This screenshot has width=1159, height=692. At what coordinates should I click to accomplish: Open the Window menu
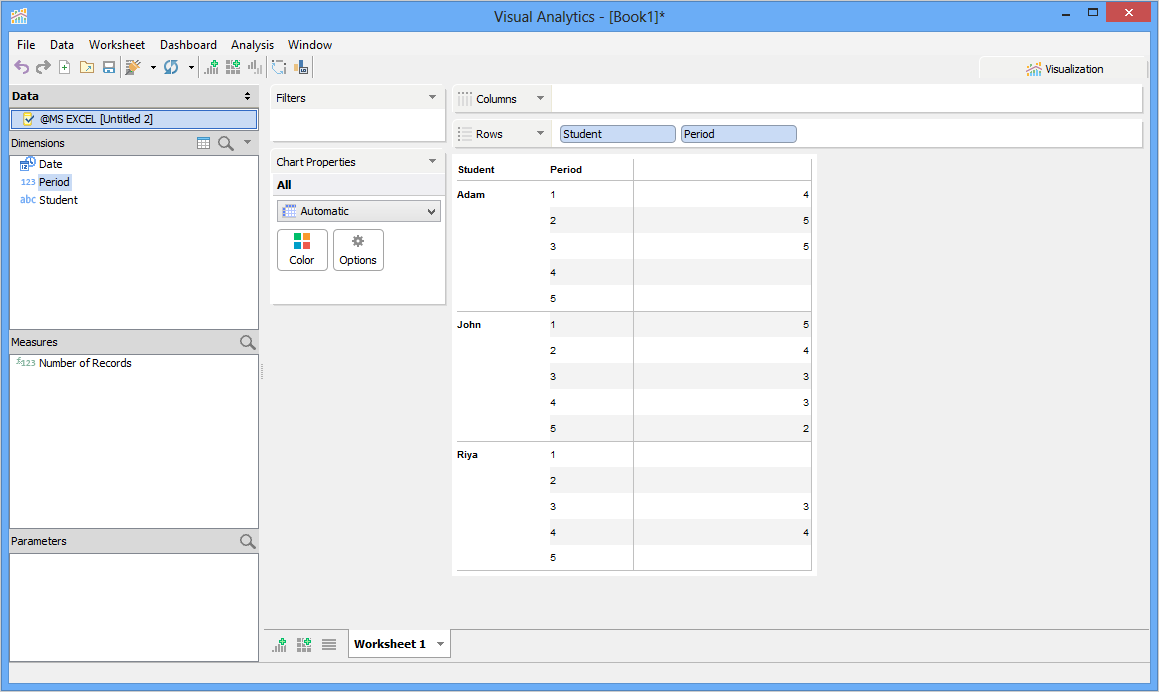pyautogui.click(x=310, y=44)
